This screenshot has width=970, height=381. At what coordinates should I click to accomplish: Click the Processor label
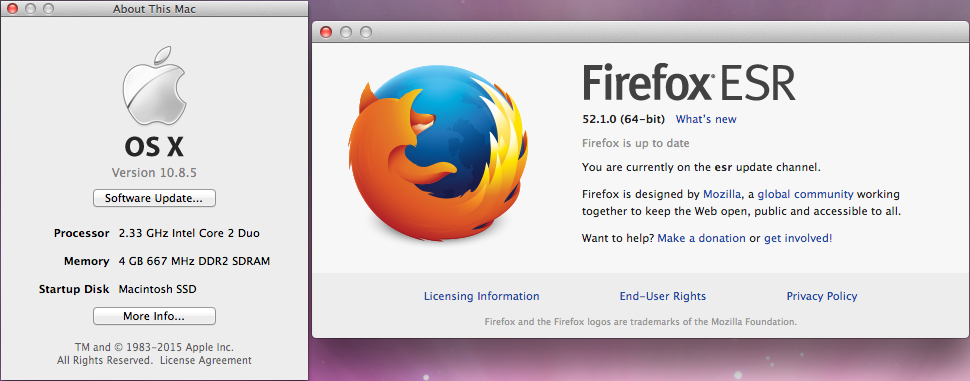click(82, 233)
